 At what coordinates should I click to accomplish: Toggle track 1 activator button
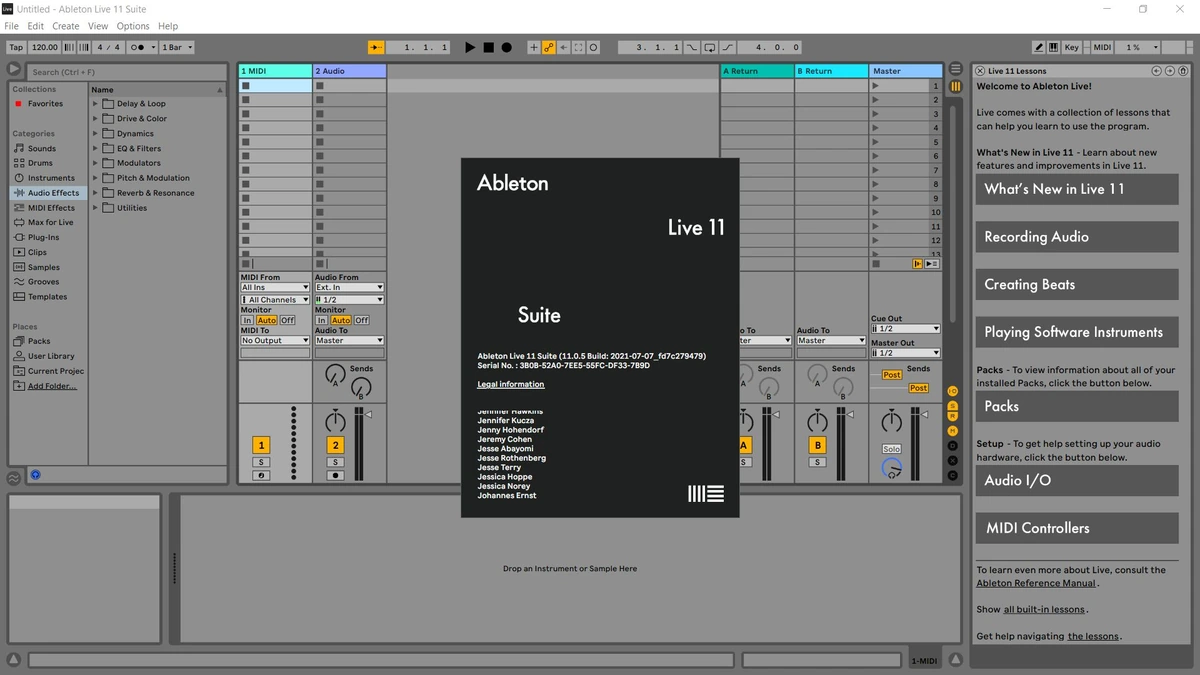click(261, 445)
